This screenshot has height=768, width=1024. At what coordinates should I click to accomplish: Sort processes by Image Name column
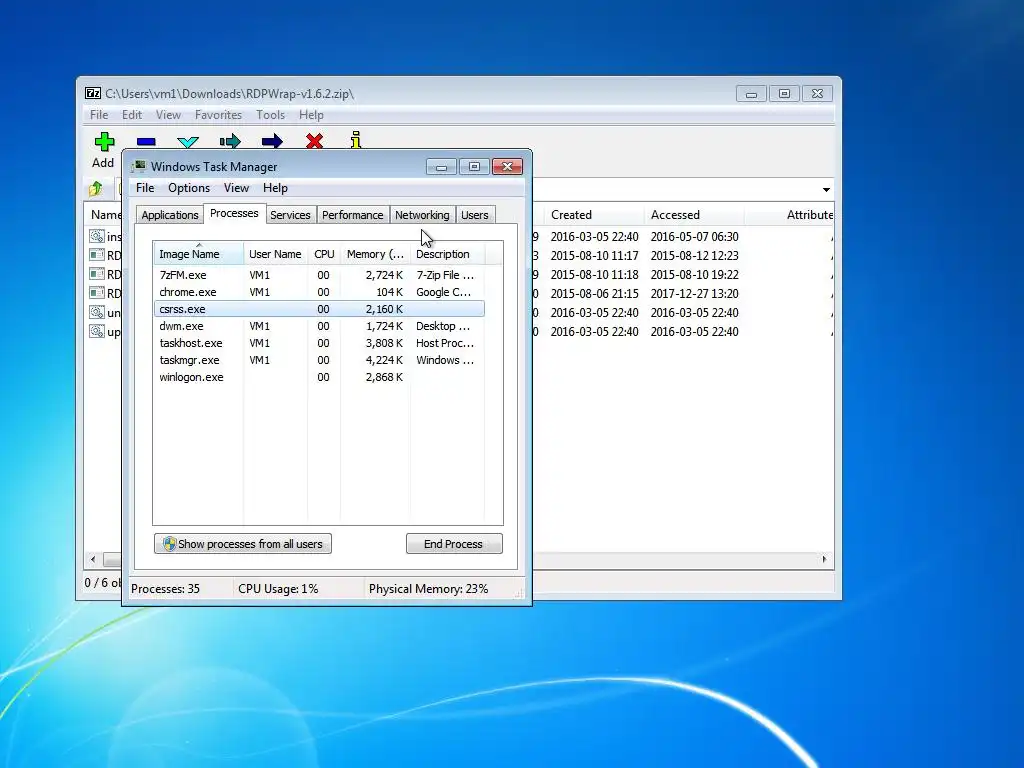[x=198, y=253]
